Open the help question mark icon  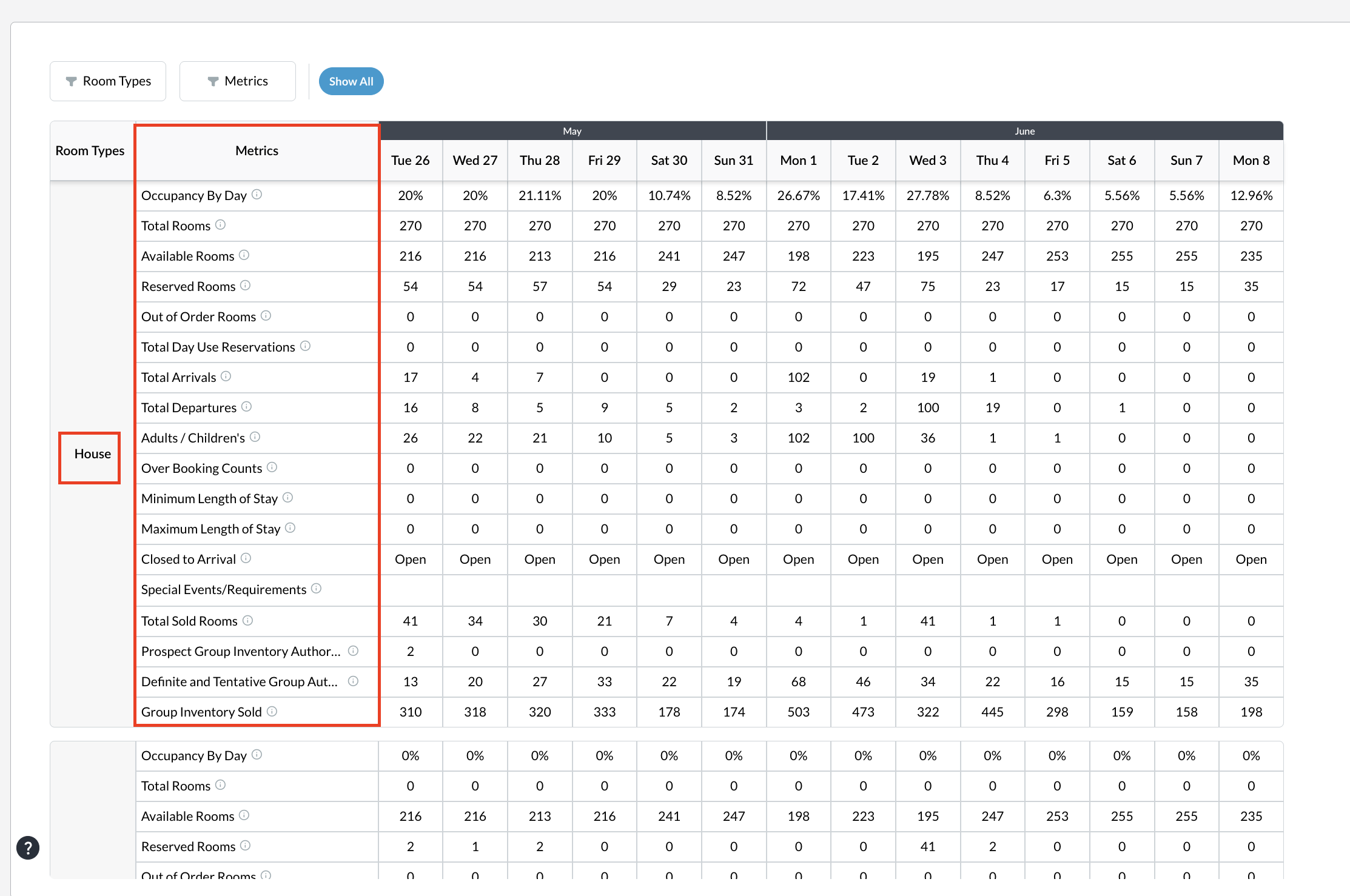28,848
